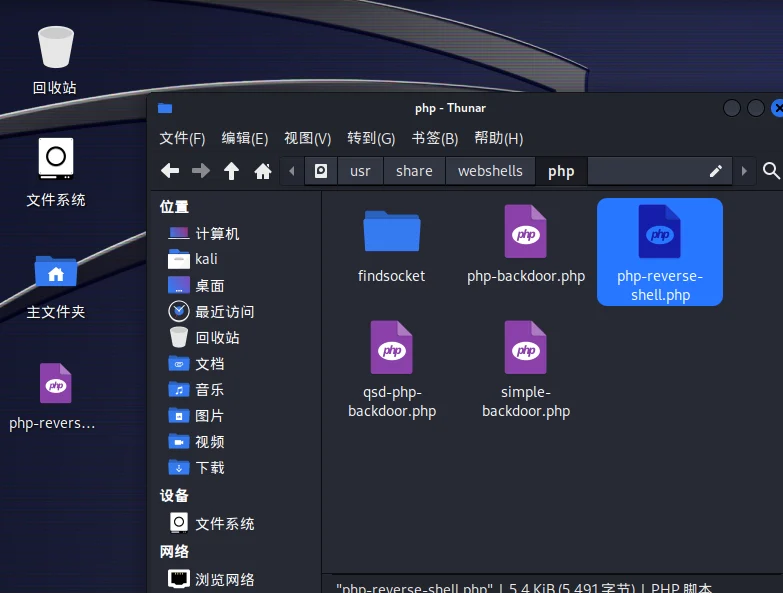783x593 pixels.
Task: Jump to the webshells path segment
Action: [x=490, y=171]
